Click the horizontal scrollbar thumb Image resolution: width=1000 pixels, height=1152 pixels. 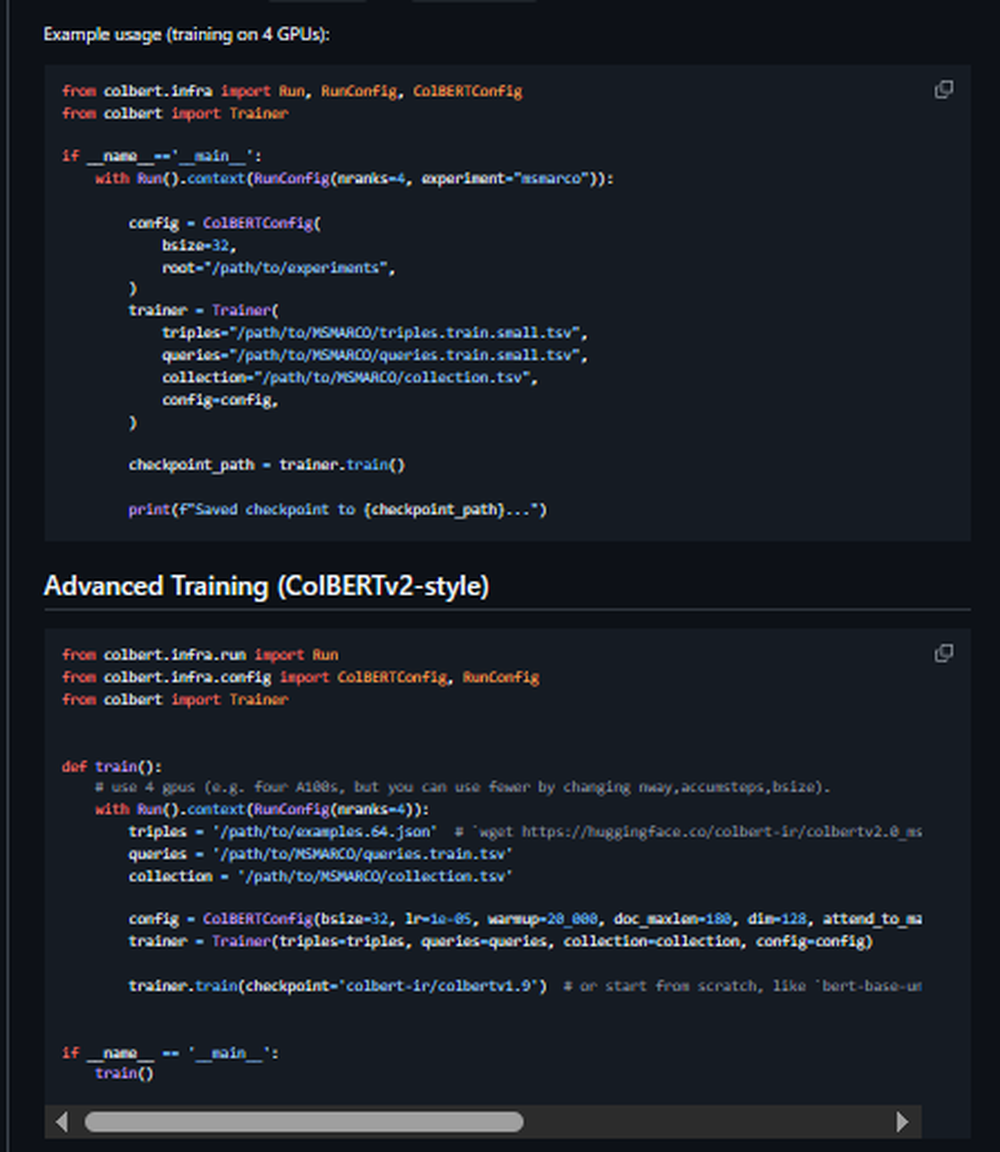point(303,1121)
